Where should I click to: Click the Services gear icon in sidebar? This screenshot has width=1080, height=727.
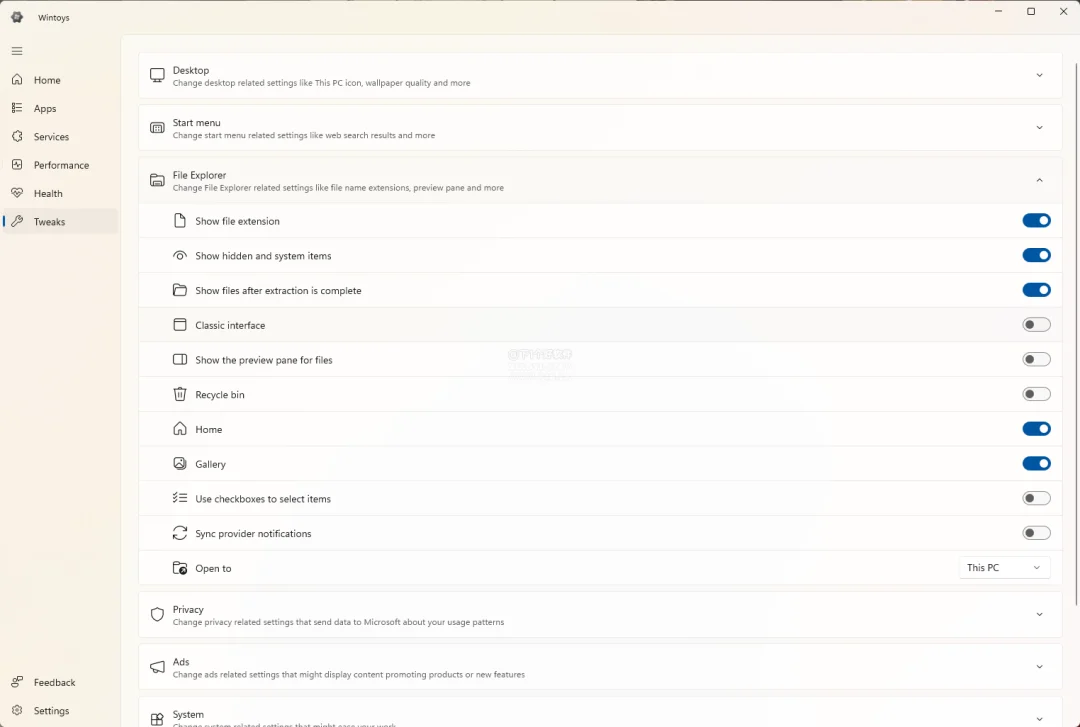17,136
